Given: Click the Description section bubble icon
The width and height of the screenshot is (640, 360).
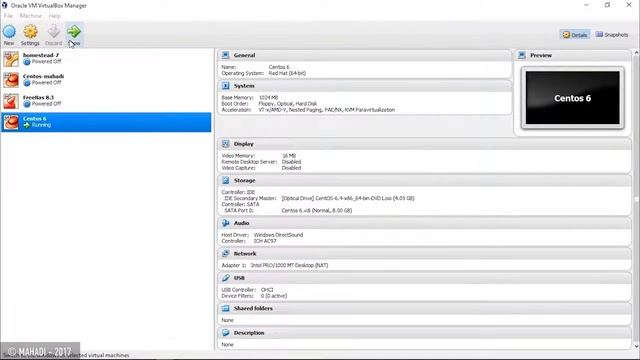Looking at the screenshot, I should [x=225, y=333].
